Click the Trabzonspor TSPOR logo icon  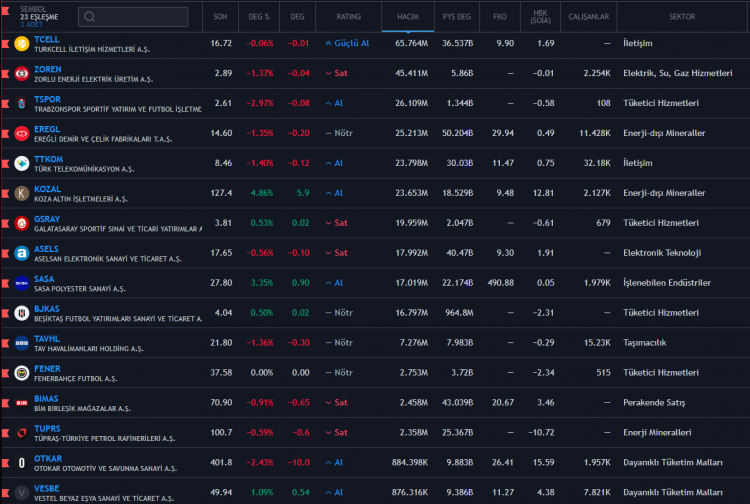22,103
